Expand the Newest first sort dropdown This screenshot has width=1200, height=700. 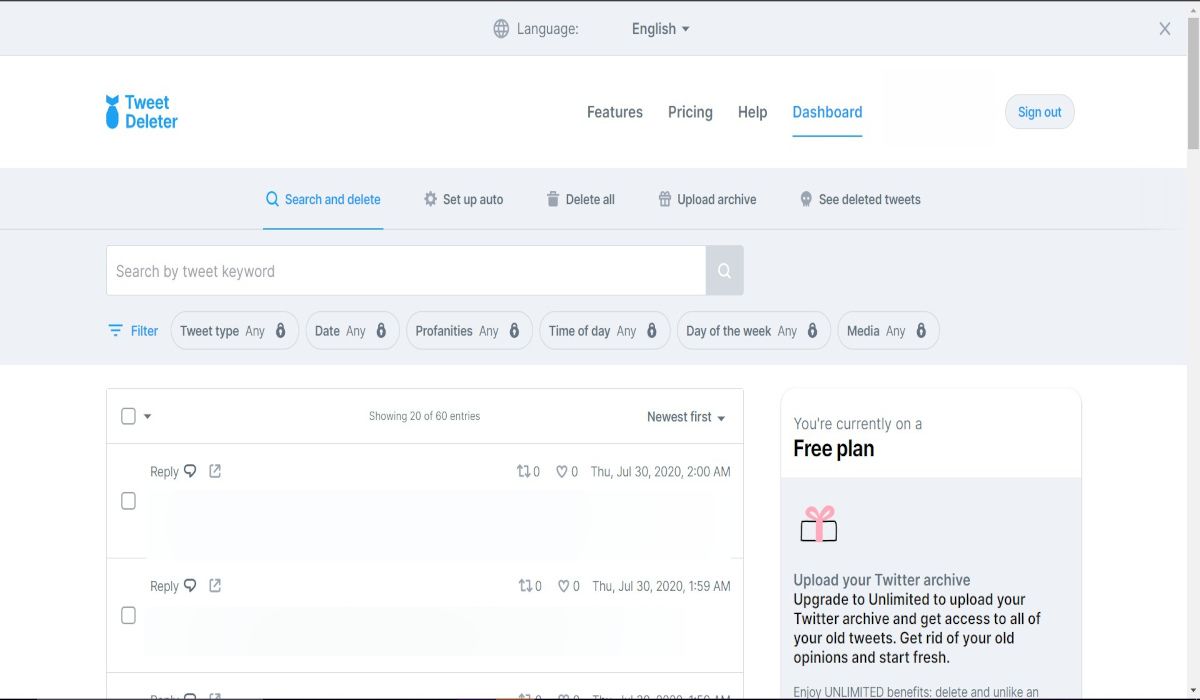pos(686,417)
